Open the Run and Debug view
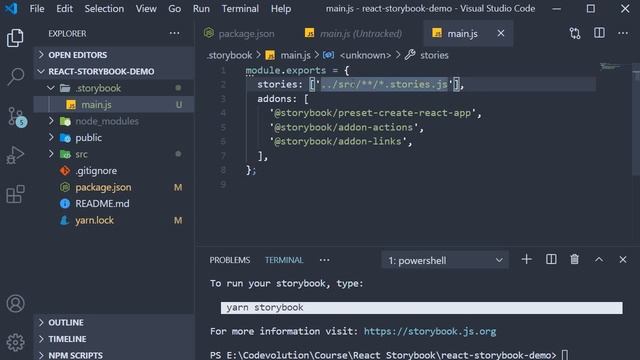Screen dimensions: 640x360 point(15,155)
